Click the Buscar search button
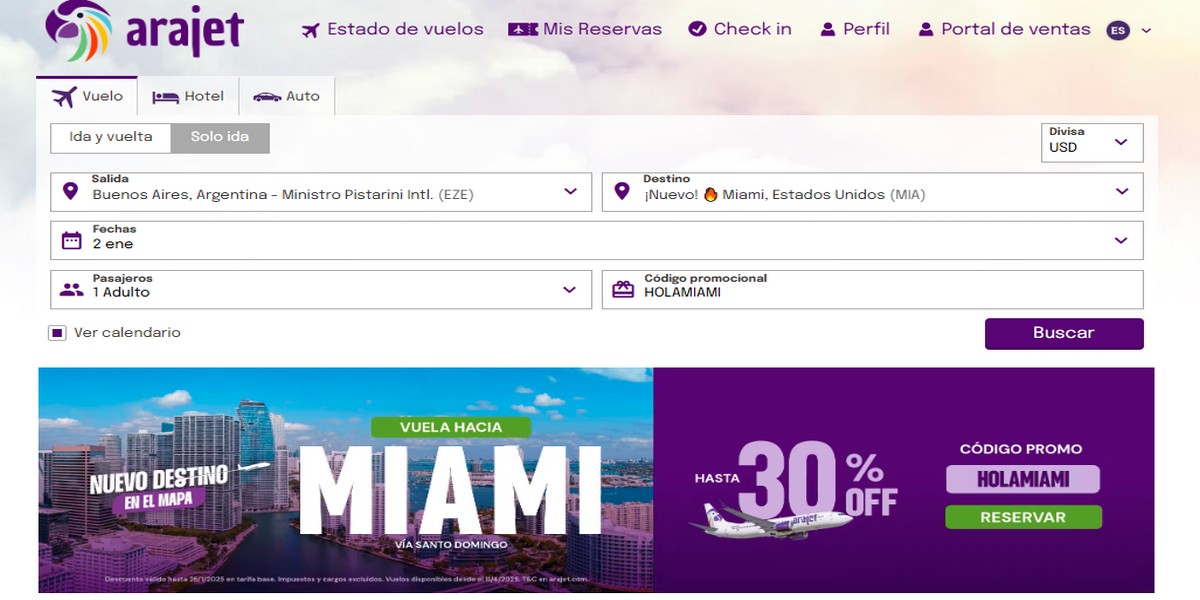The height and width of the screenshot is (600, 1200). tap(1064, 333)
